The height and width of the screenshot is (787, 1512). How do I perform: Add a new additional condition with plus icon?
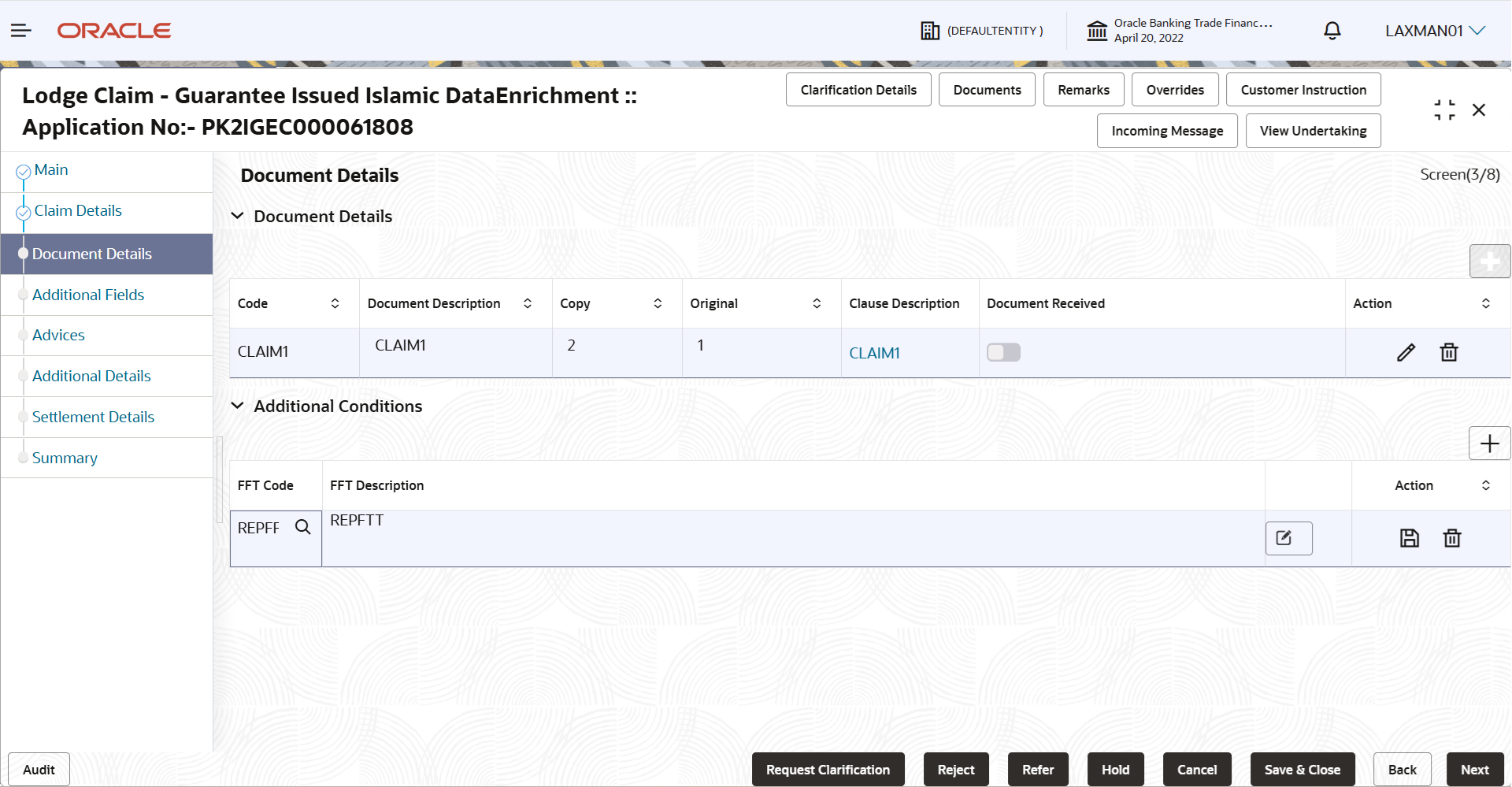(x=1490, y=444)
